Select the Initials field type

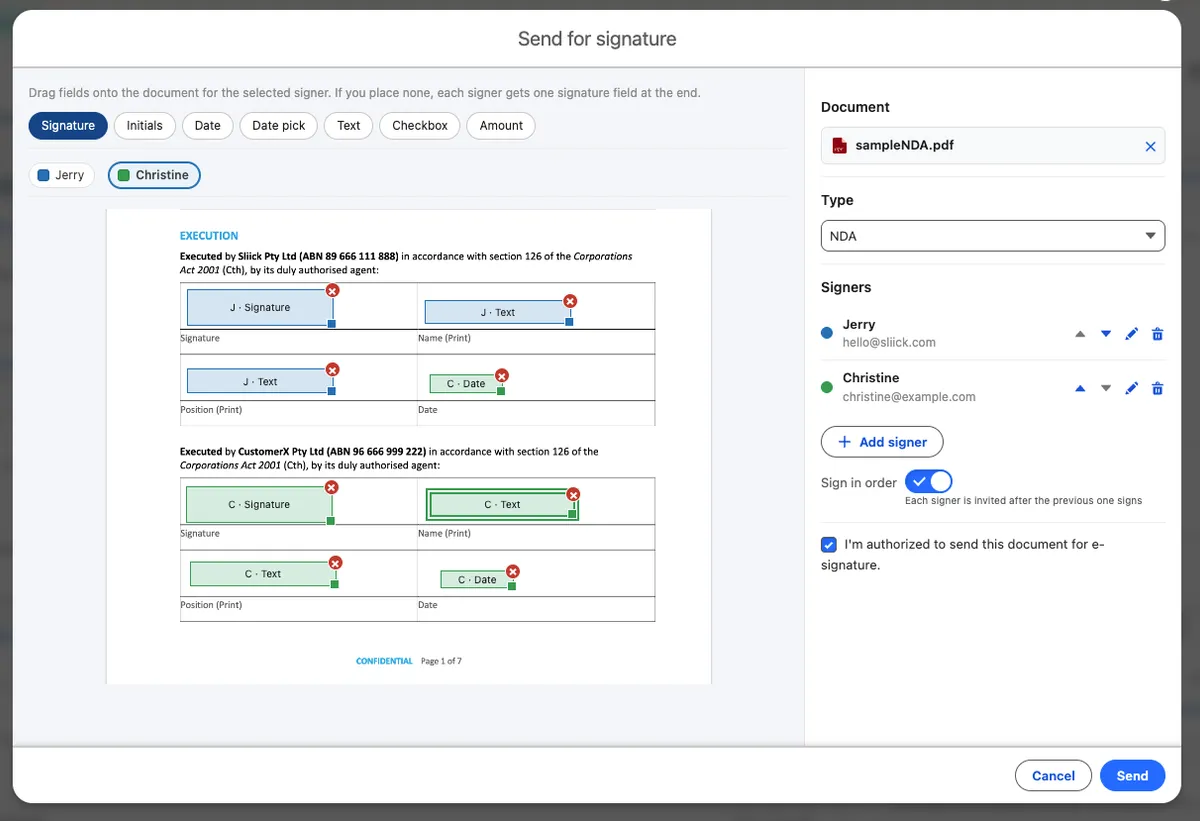point(145,126)
